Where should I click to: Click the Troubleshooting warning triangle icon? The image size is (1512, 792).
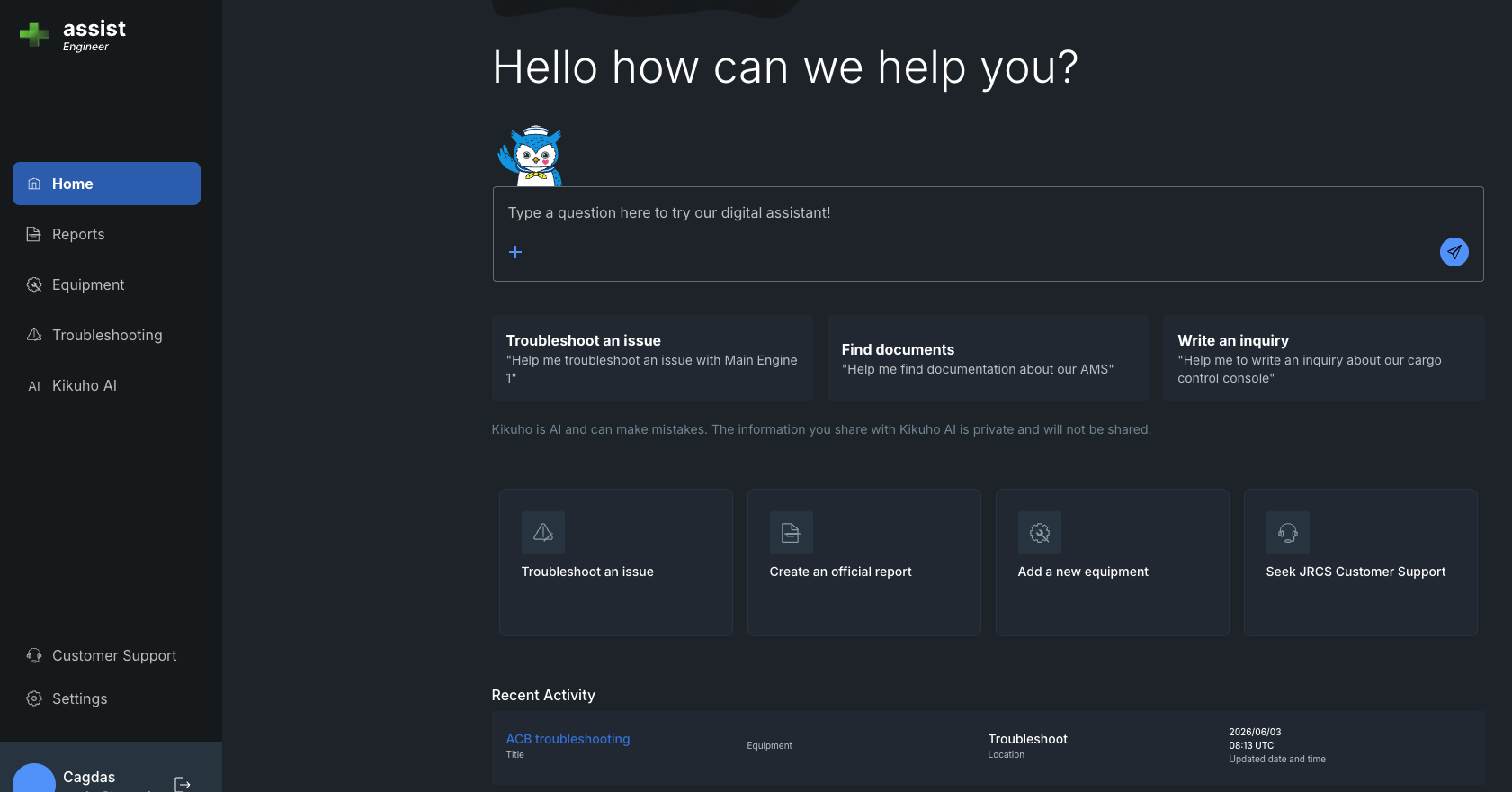[34, 335]
